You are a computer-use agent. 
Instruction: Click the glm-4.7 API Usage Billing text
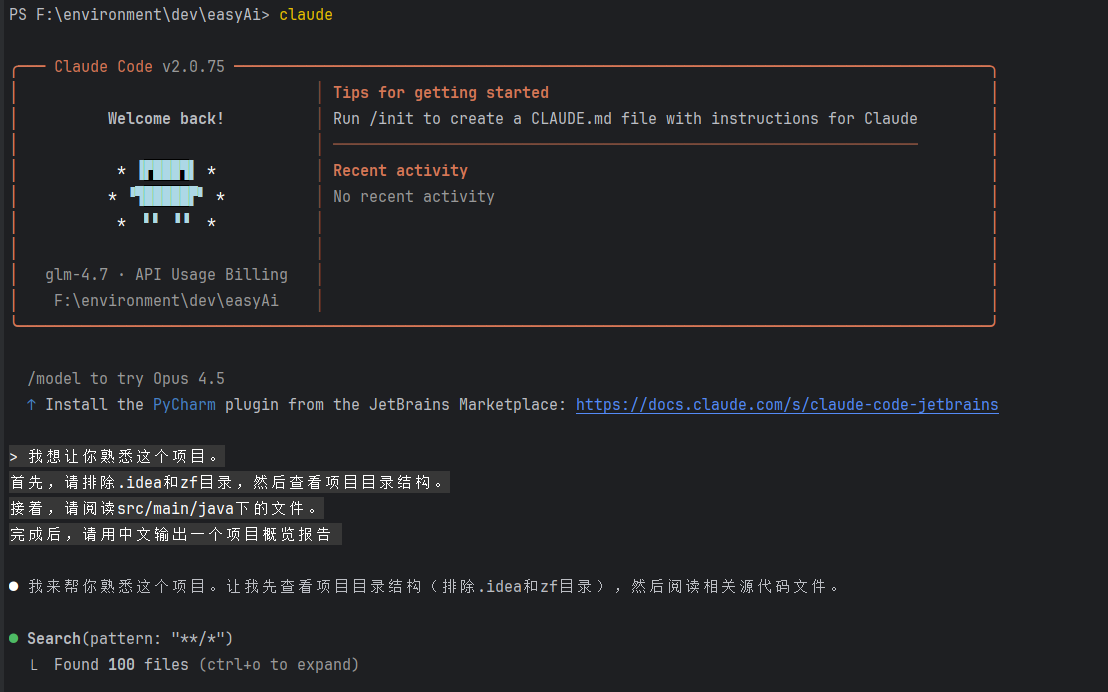[x=166, y=274]
